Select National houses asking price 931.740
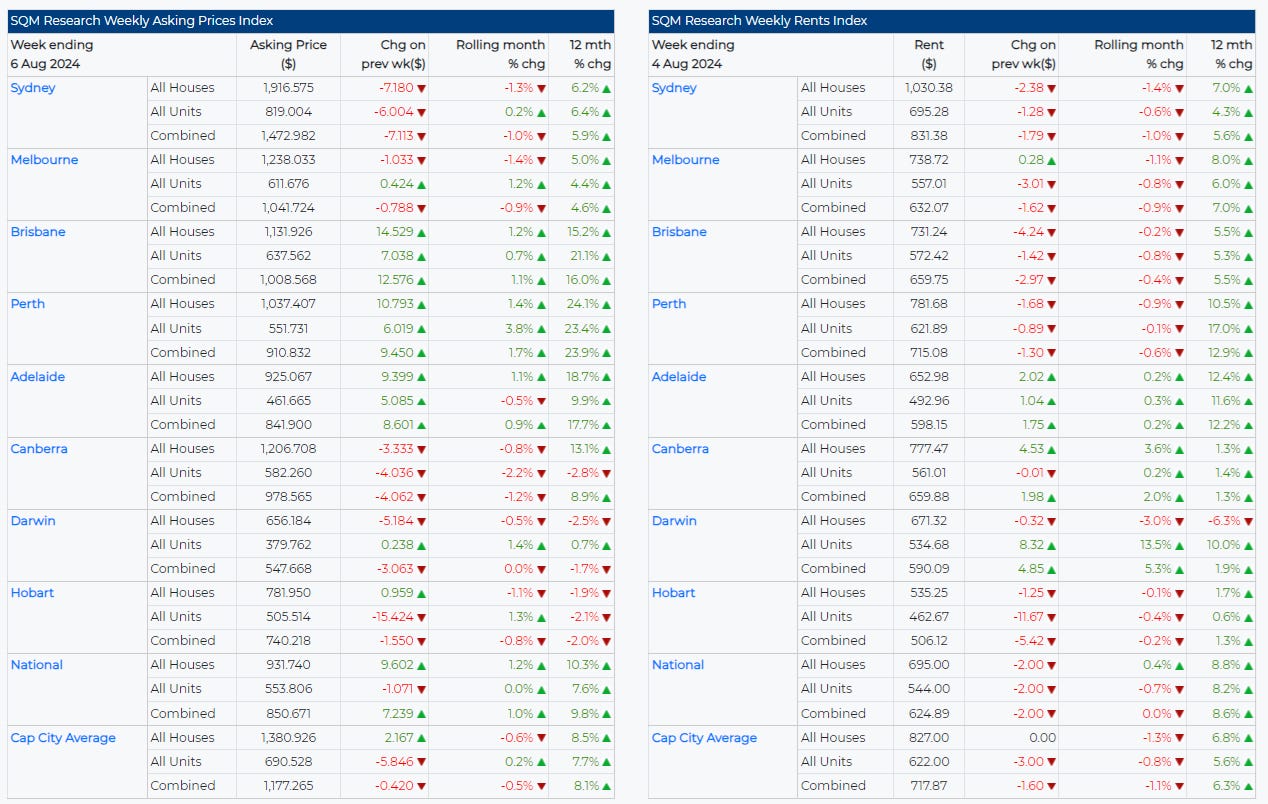 (x=287, y=665)
